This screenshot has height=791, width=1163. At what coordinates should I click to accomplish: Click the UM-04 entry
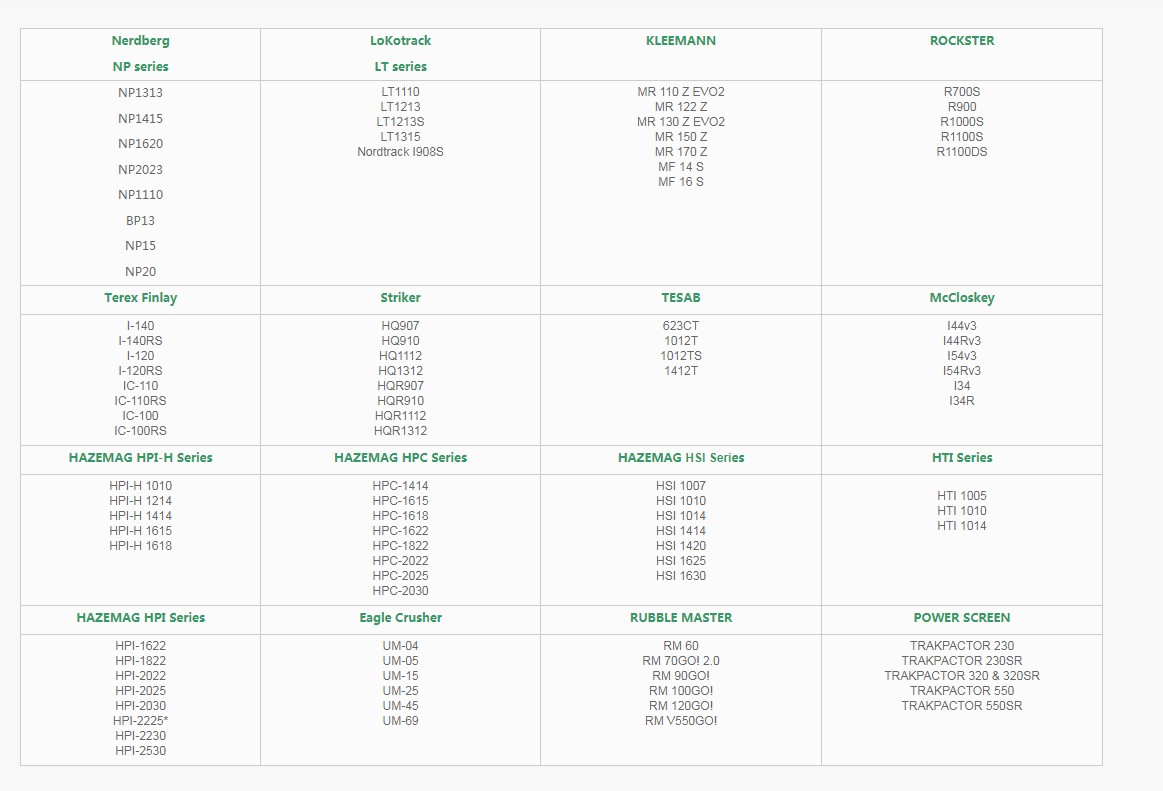(401, 646)
